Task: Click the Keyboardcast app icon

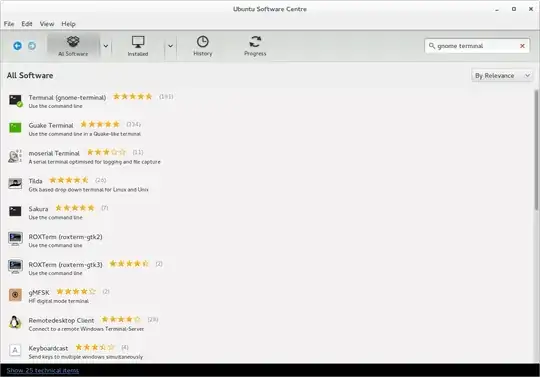Action: (15, 350)
